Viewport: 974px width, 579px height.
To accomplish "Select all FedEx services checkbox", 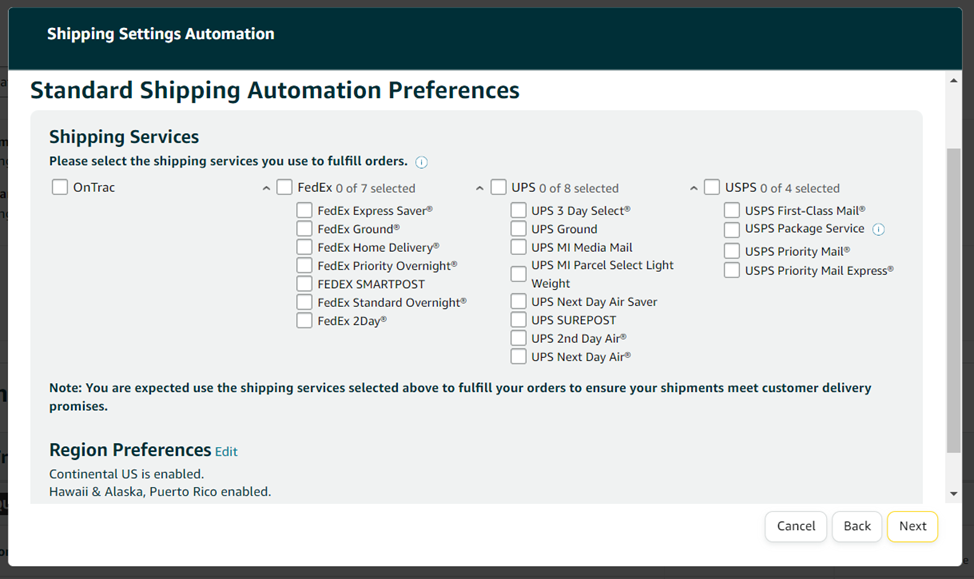I will click(x=285, y=187).
